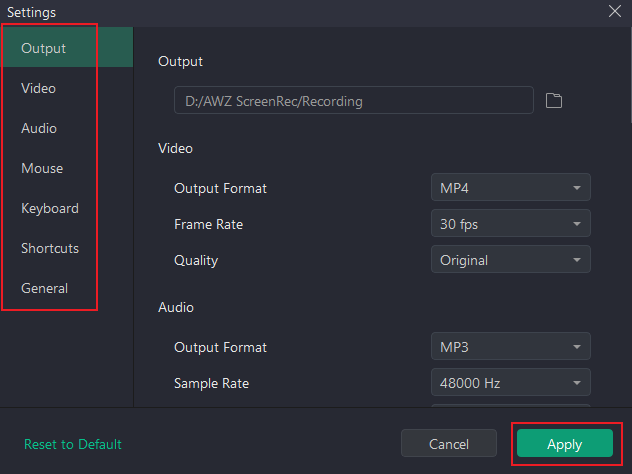This screenshot has width=632, height=474.
Task: Open the Sample Rate dropdown
Action: [x=510, y=383]
